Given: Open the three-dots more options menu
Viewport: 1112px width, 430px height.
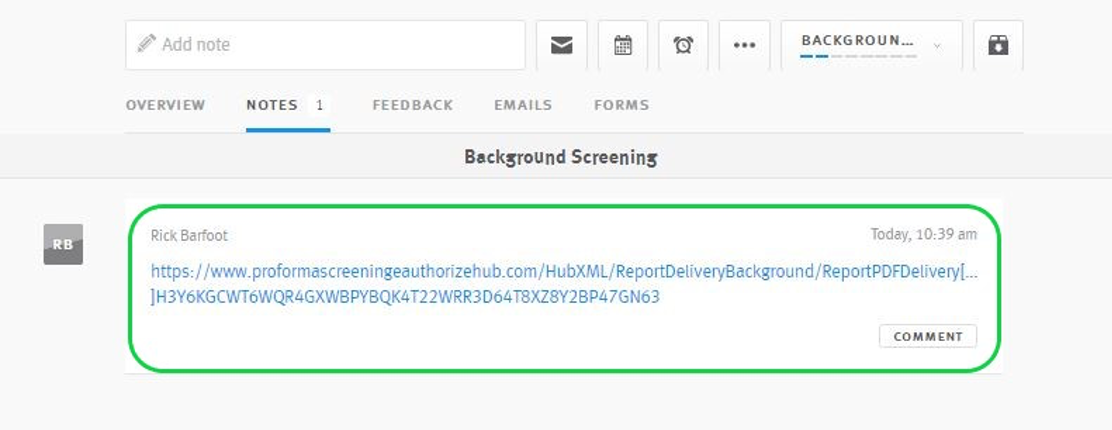Looking at the screenshot, I should 745,45.
